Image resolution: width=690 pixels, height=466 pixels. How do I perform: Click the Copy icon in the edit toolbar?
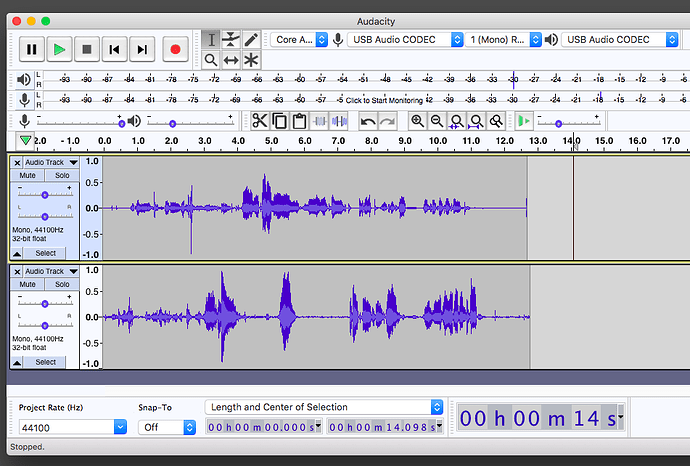[279, 121]
